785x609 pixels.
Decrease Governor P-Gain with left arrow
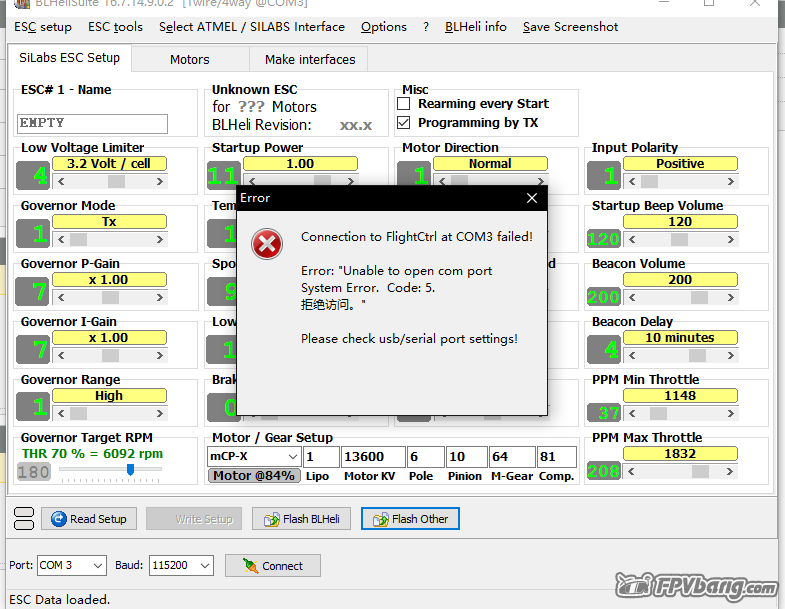[x=61, y=297]
